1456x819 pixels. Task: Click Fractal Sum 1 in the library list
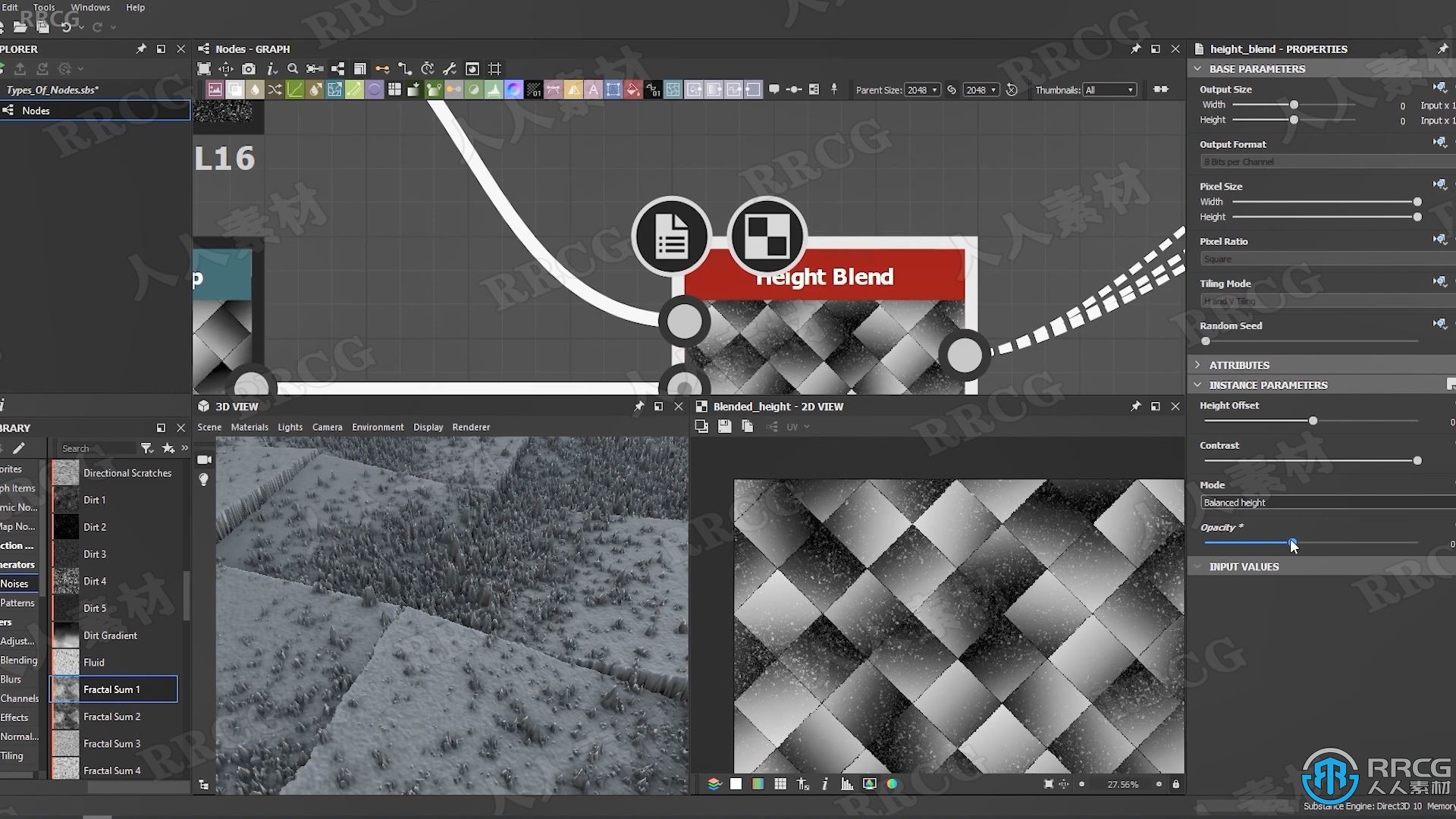[112, 688]
